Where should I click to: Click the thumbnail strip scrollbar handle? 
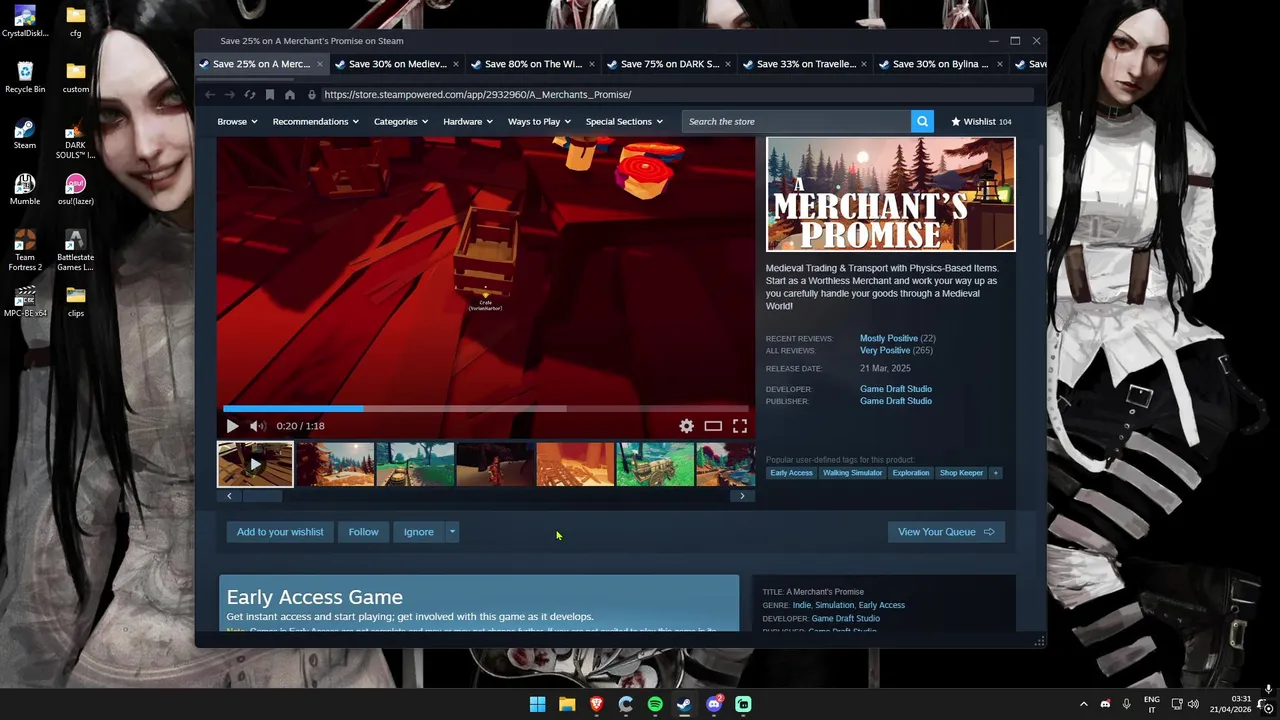pos(262,496)
